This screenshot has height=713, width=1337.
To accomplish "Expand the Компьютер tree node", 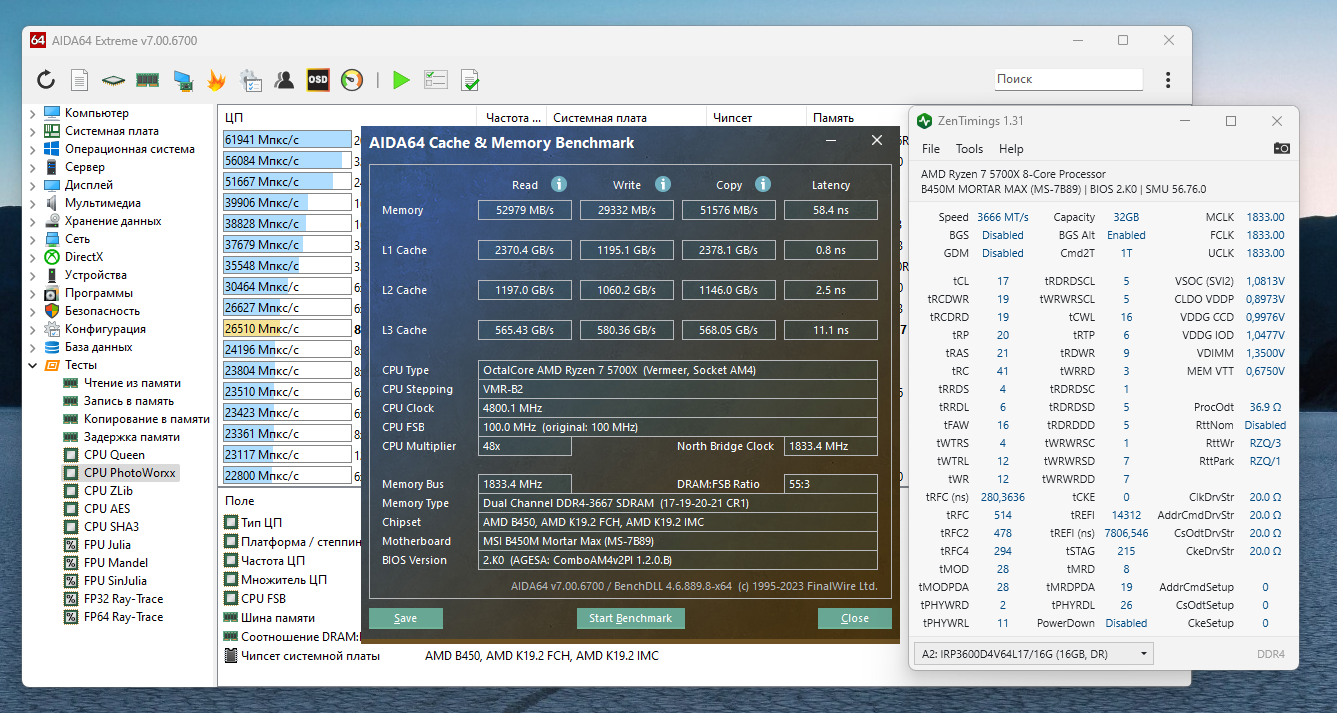I will click(32, 113).
